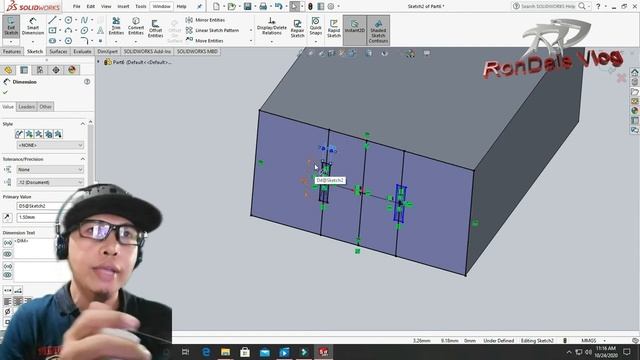Collapse the Tolerance/Precision section

(x=83, y=159)
